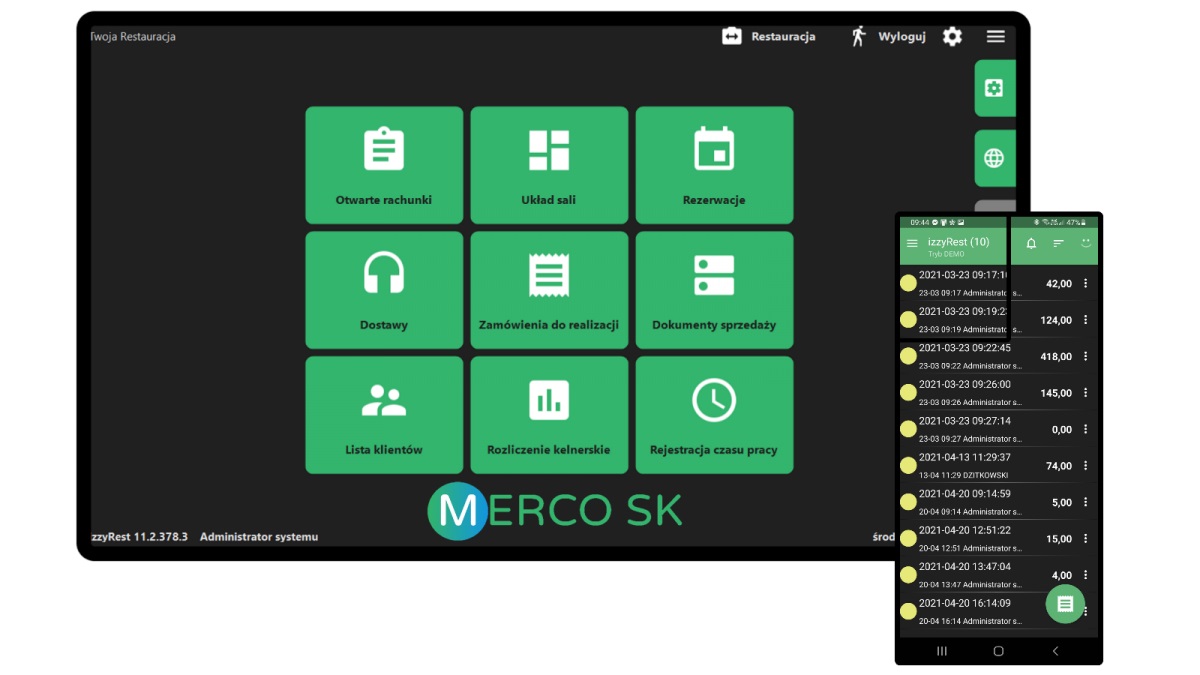
Task: Expand options menu for the 418,00 order
Action: (1086, 357)
